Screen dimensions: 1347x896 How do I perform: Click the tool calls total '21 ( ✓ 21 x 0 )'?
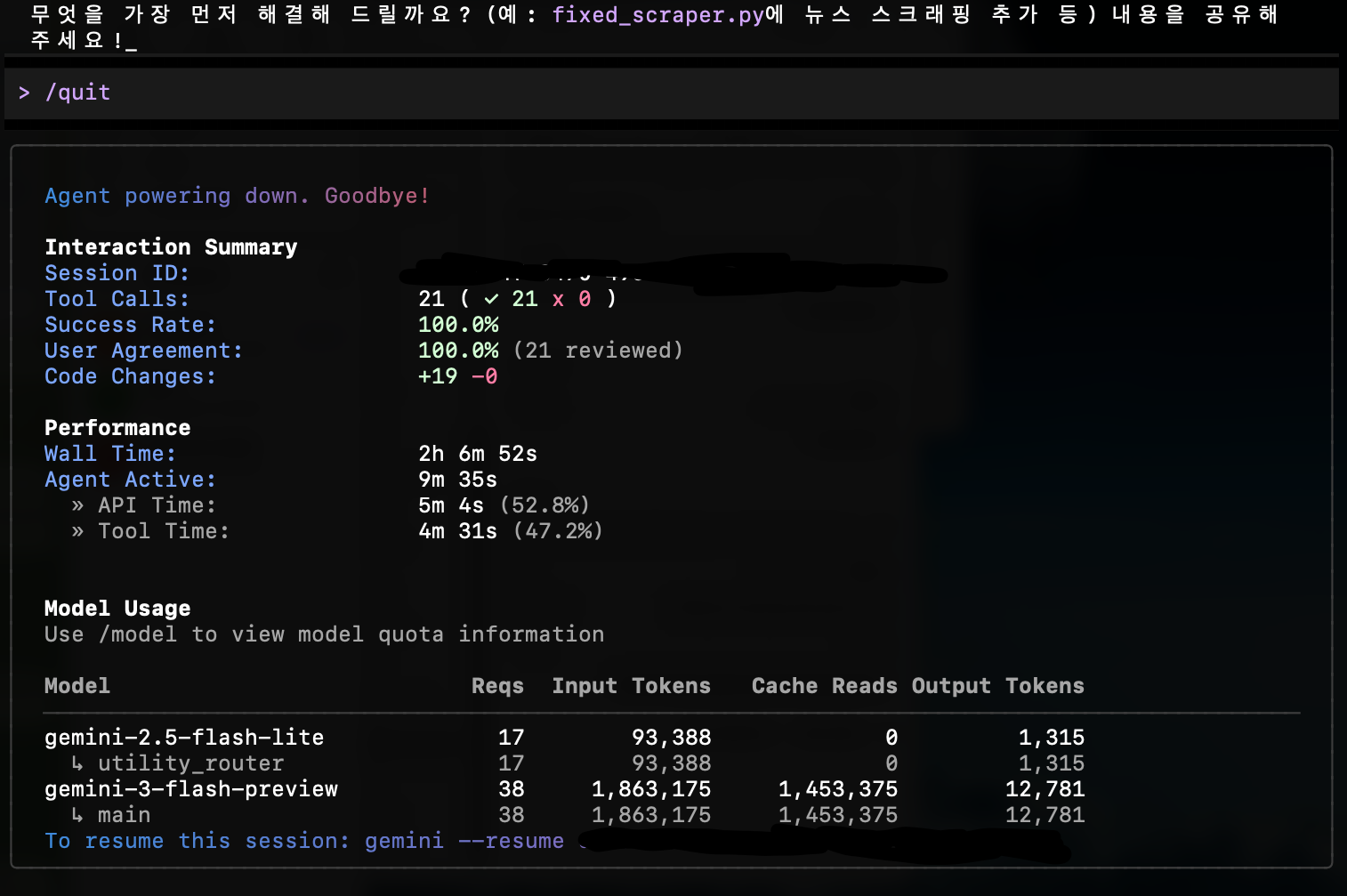pyautogui.click(x=517, y=299)
